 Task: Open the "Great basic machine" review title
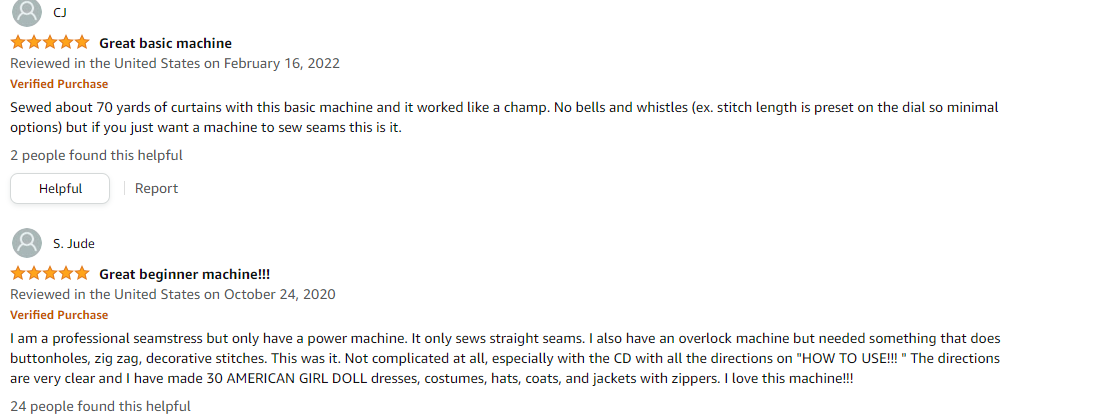165,43
